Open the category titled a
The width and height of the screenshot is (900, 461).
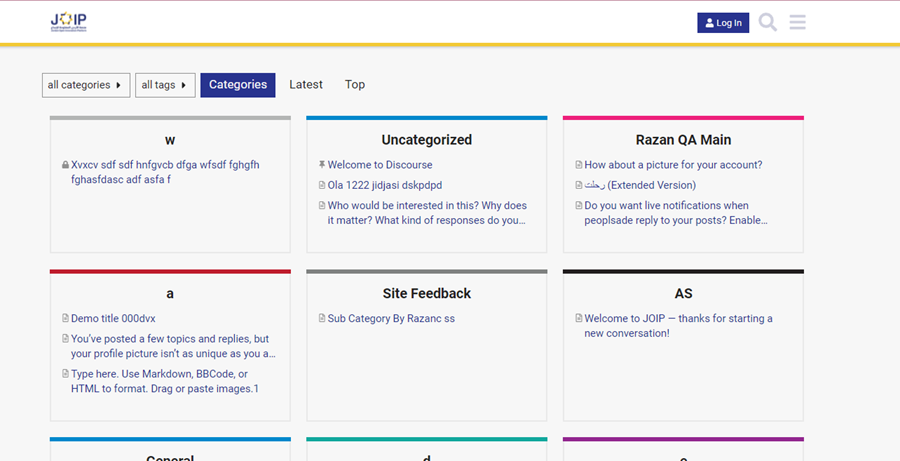click(170, 293)
